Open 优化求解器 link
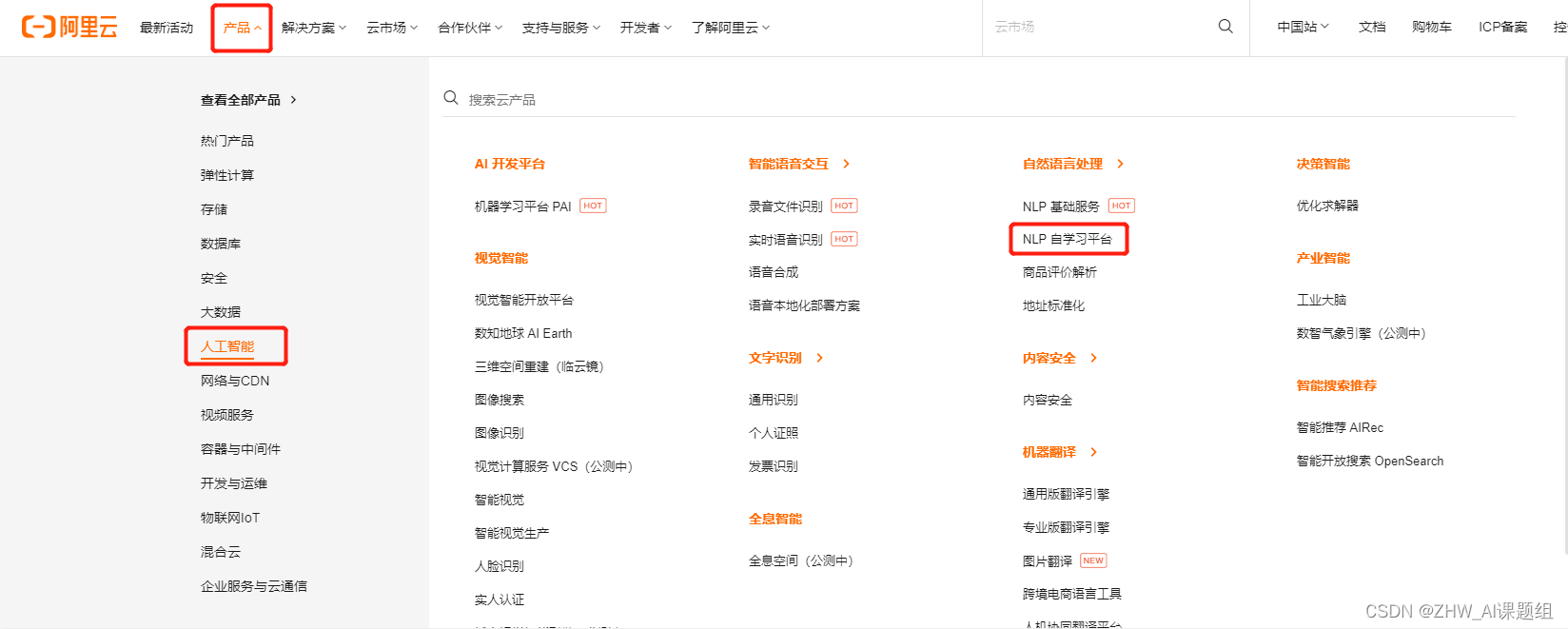The width and height of the screenshot is (1568, 629). pyautogui.click(x=1327, y=206)
